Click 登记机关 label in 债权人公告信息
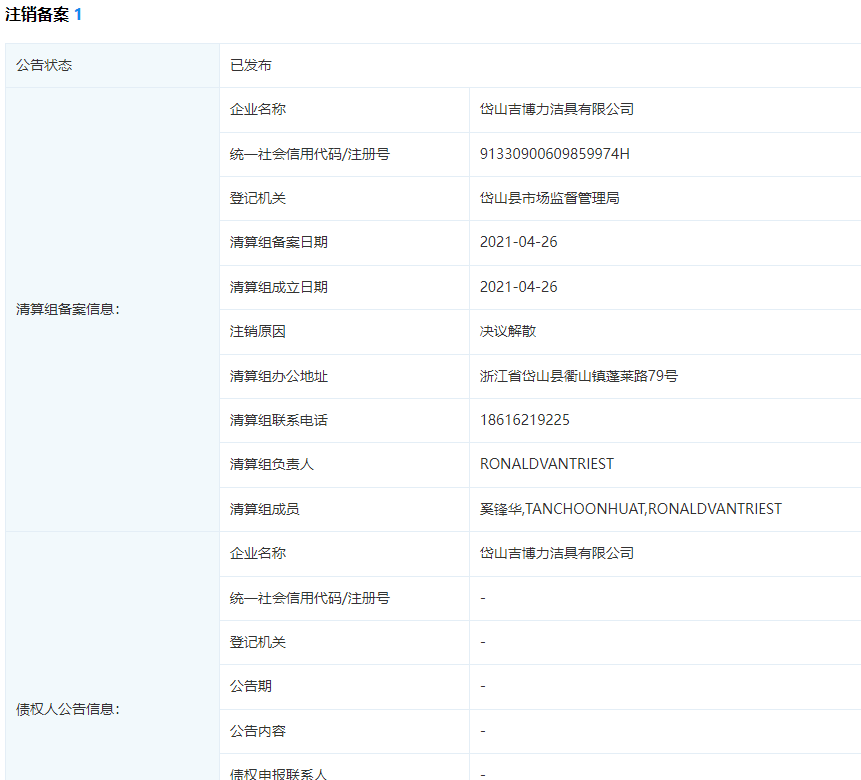This screenshot has width=861, height=780. (258, 642)
